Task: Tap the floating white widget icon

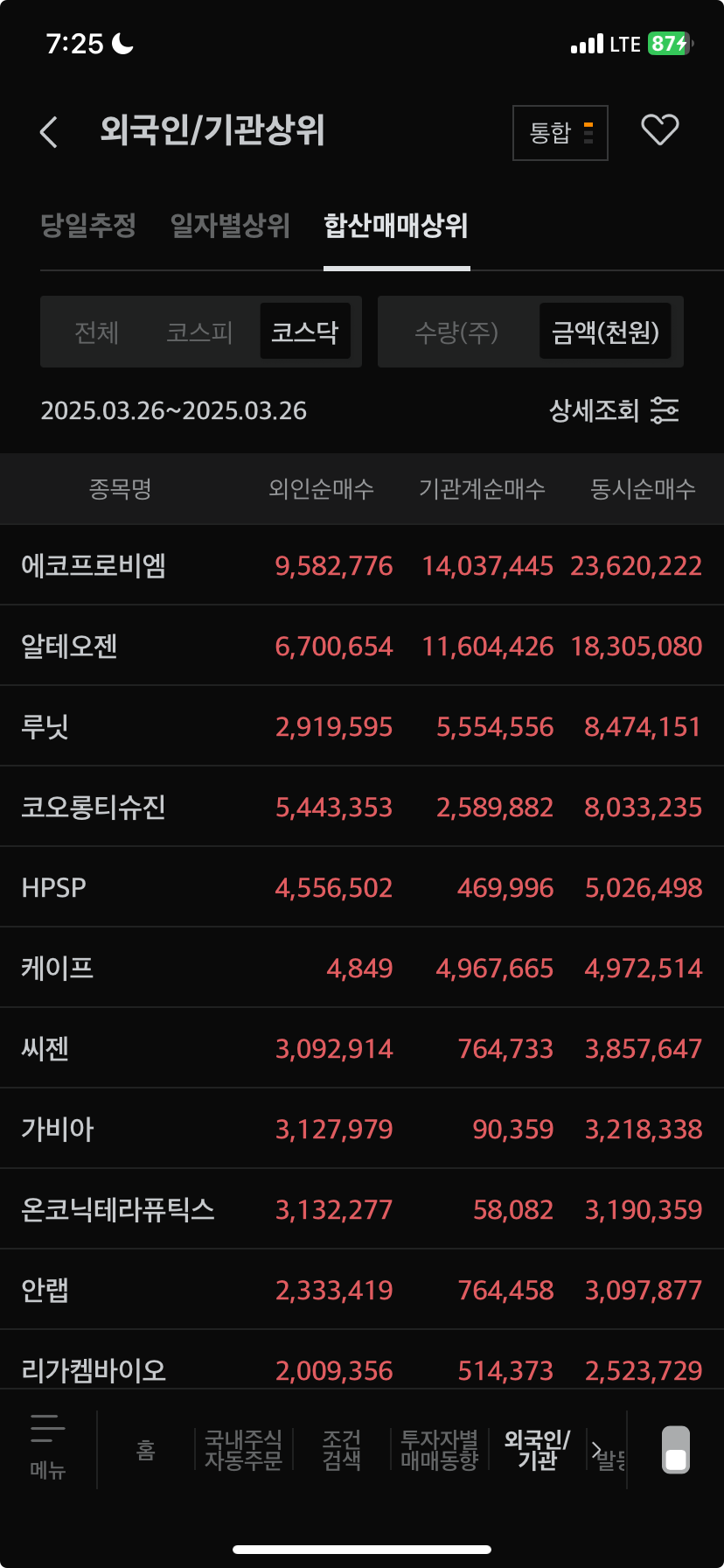Action: point(676,1450)
